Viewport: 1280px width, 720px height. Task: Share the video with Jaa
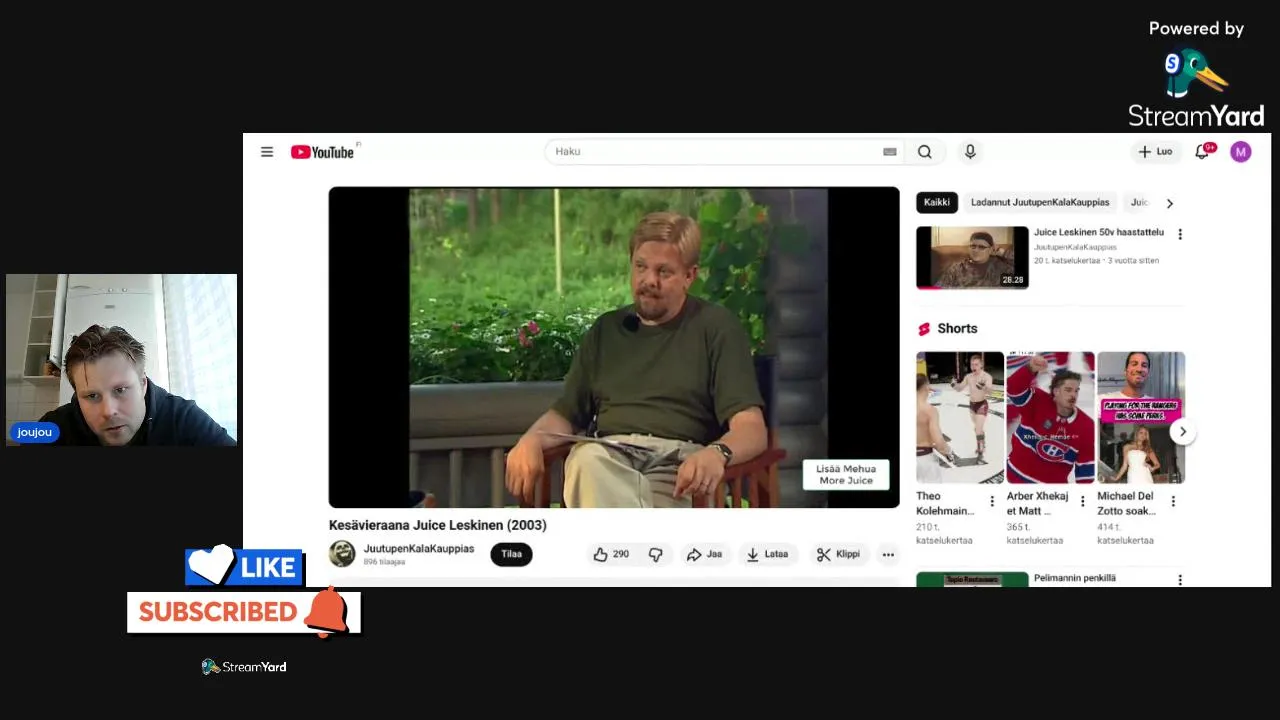pos(704,554)
